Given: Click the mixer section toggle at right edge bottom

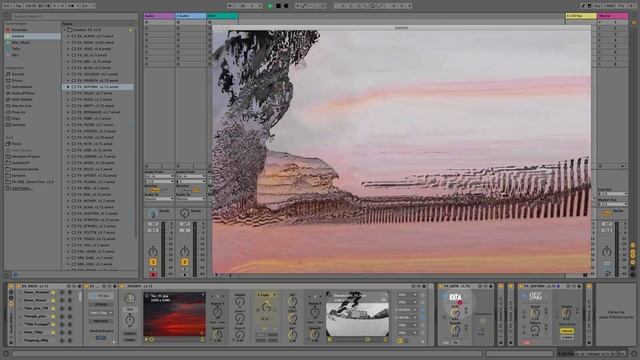Looking at the screenshot, I should click(633, 262).
